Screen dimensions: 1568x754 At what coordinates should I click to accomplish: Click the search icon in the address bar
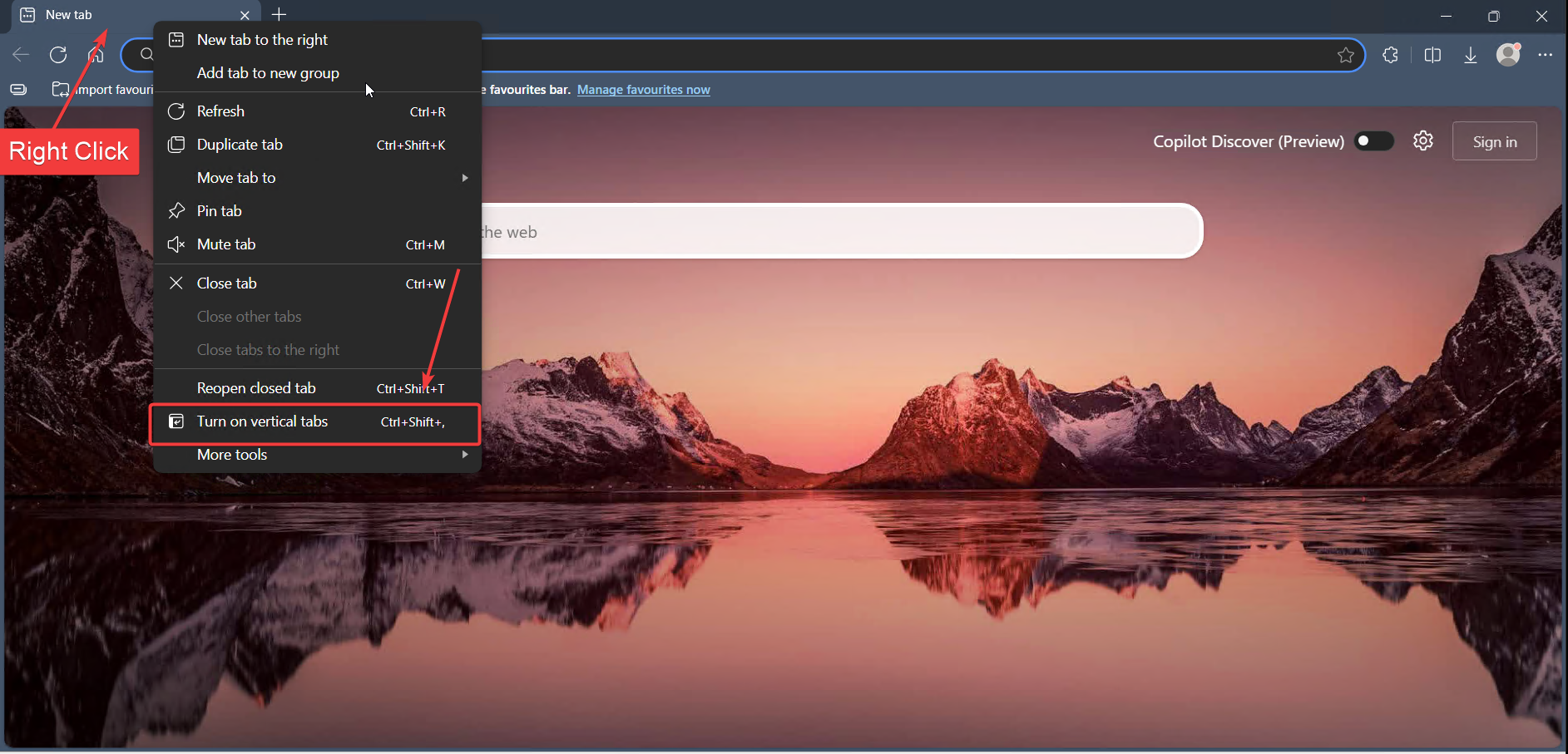pos(146,55)
